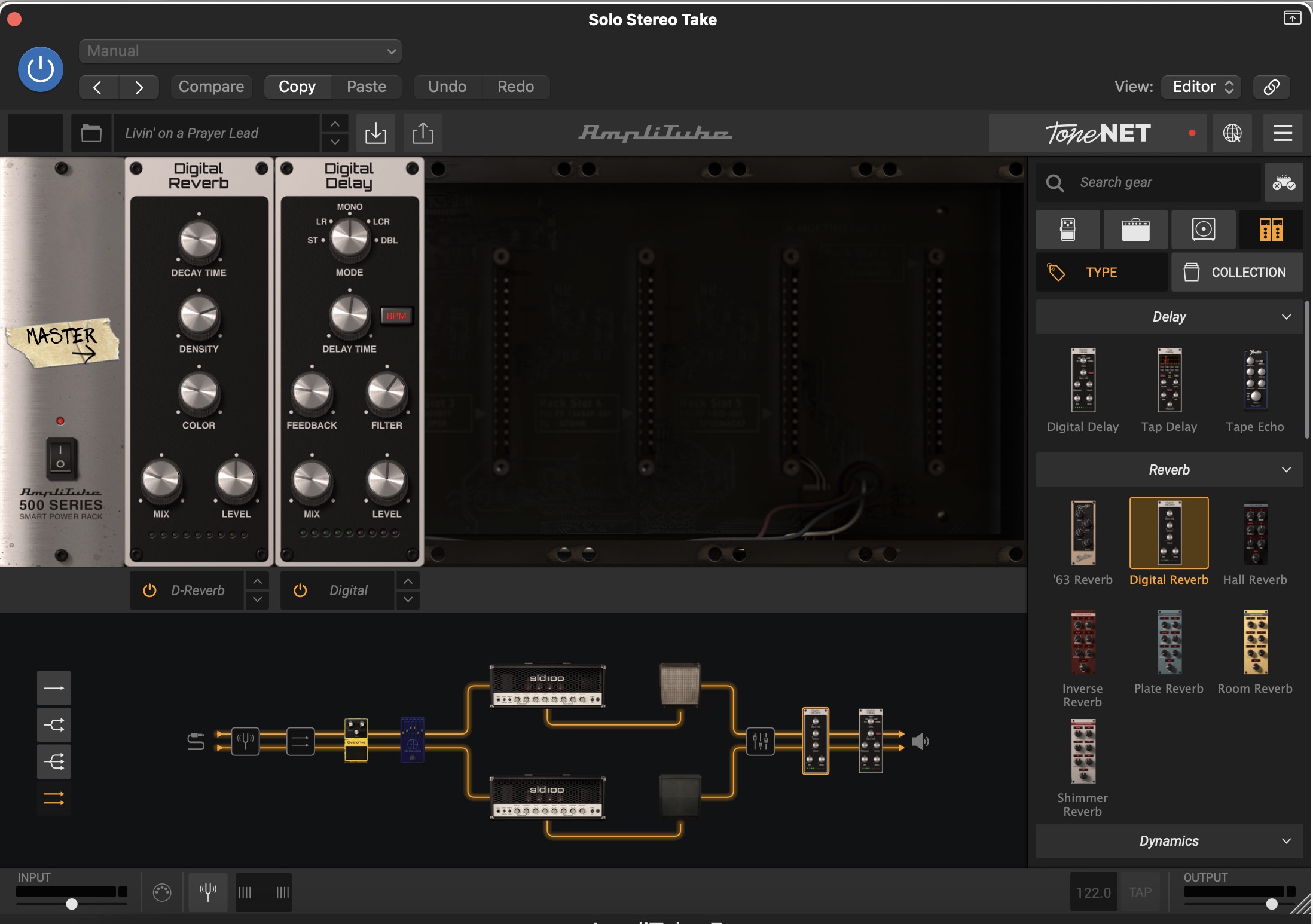
Task: Click the Paste button
Action: coord(367,87)
